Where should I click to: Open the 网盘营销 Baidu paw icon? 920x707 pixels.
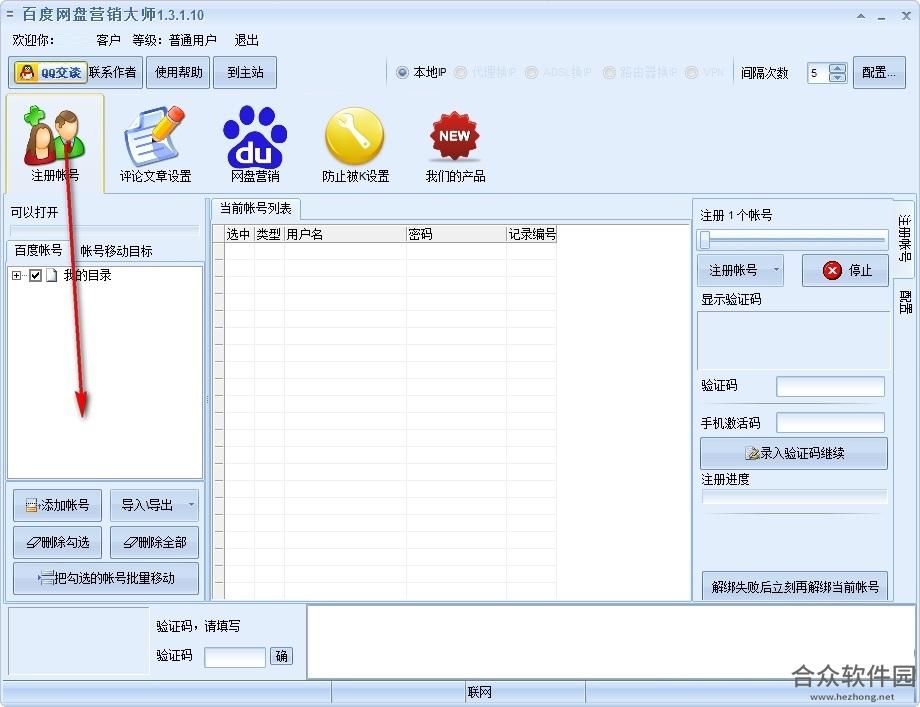click(x=255, y=144)
